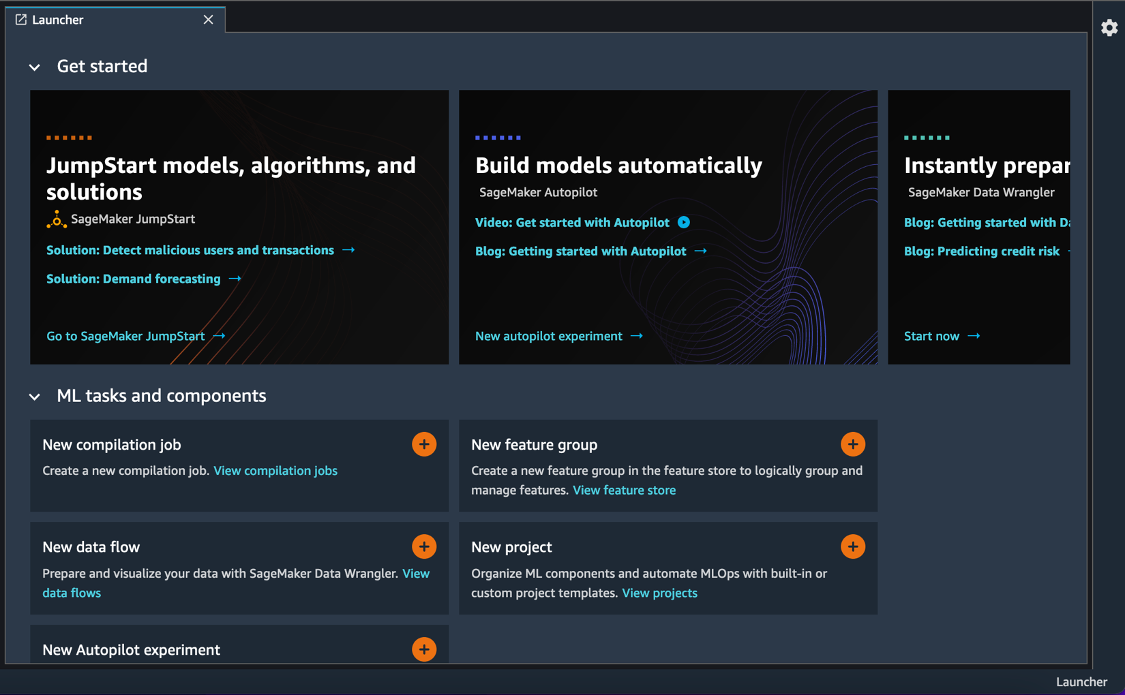1125x695 pixels.
Task: Click plus icon for New project
Action: (x=852, y=547)
